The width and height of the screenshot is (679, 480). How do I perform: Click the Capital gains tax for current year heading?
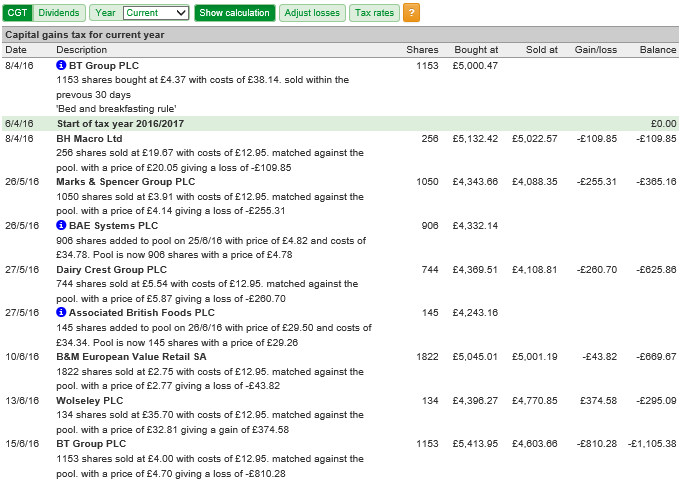85,35
